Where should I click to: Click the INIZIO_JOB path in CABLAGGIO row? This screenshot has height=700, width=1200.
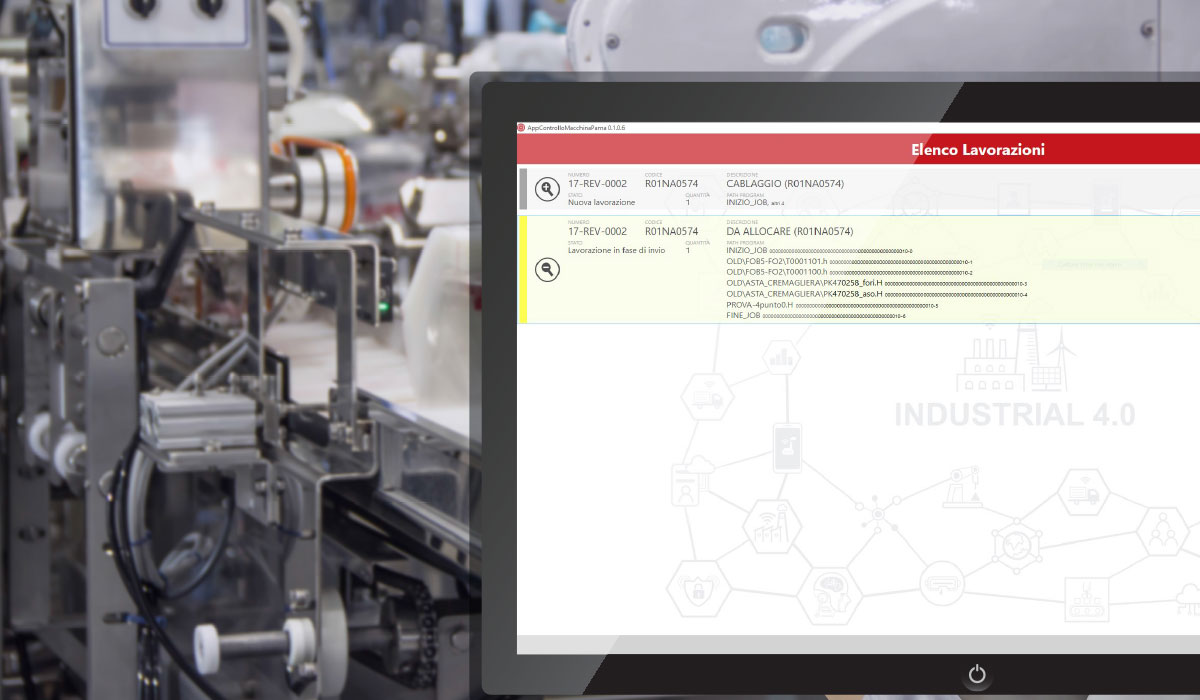(747, 202)
